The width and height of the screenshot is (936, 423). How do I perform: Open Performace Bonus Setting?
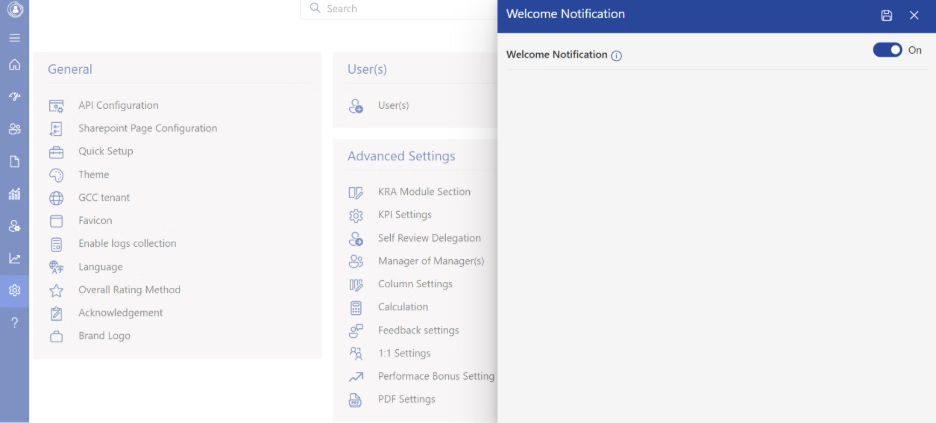coord(436,376)
